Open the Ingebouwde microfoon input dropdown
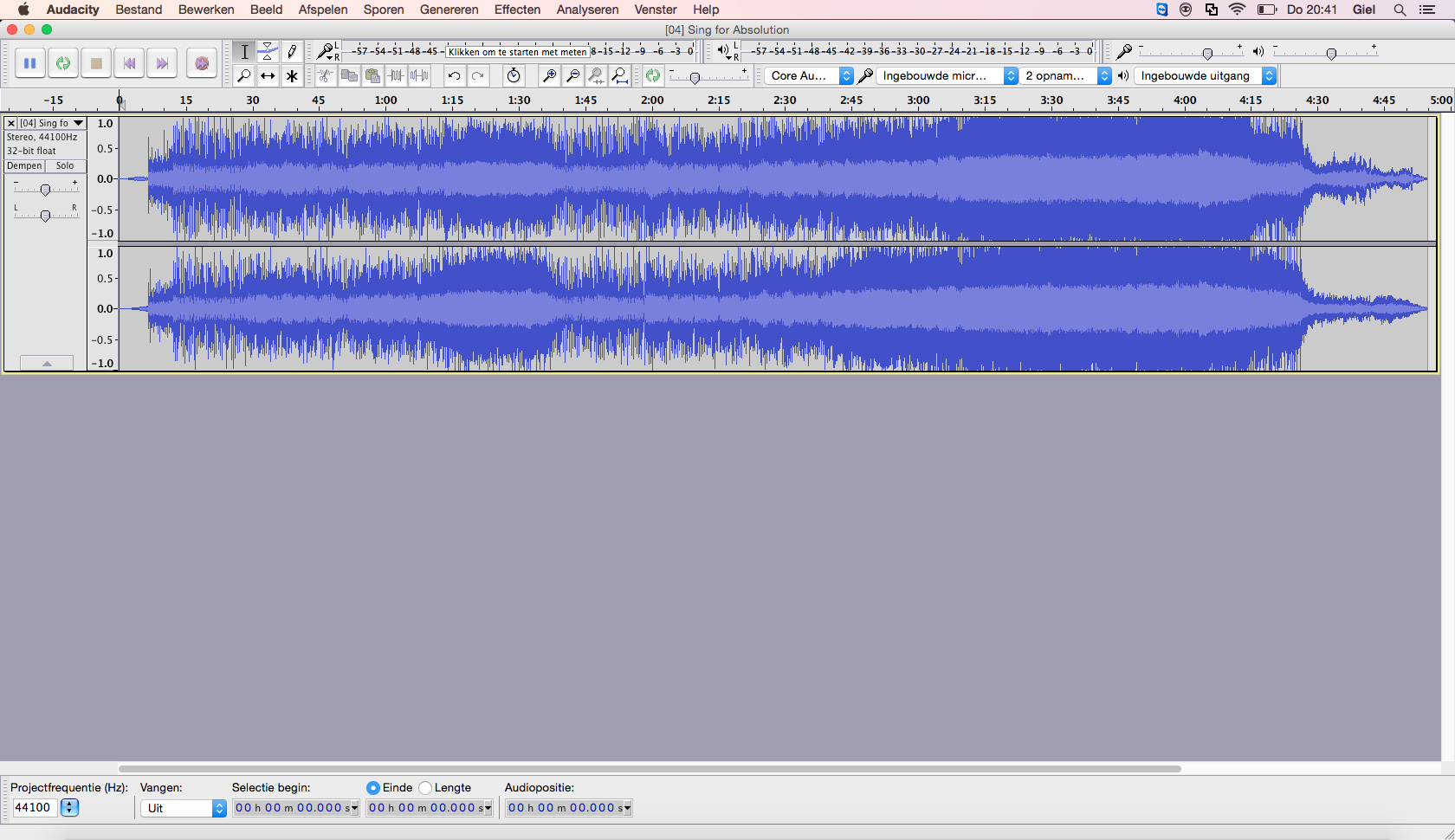Image resolution: width=1455 pixels, height=840 pixels. (947, 76)
